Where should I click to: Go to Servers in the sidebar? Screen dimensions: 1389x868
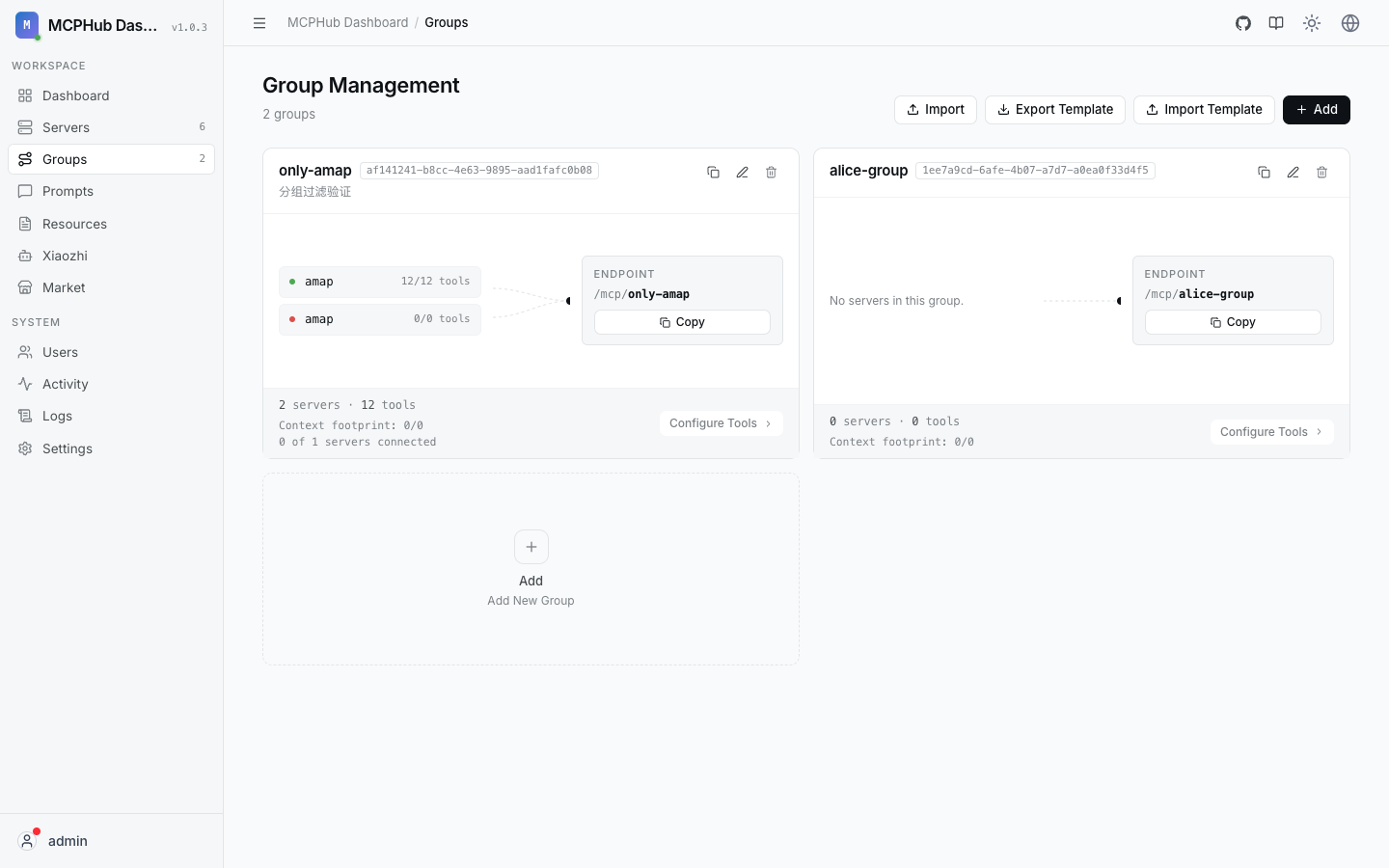(111, 127)
